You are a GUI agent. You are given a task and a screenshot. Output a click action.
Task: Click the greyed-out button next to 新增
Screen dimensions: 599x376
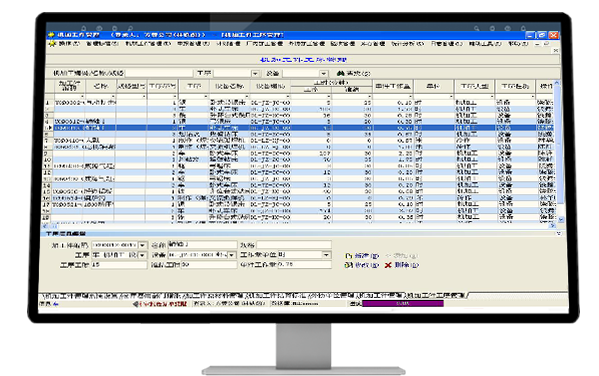click(x=402, y=256)
